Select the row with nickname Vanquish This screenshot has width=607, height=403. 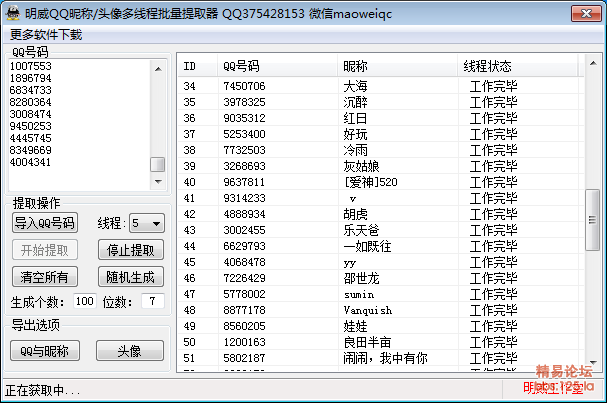[381, 310]
